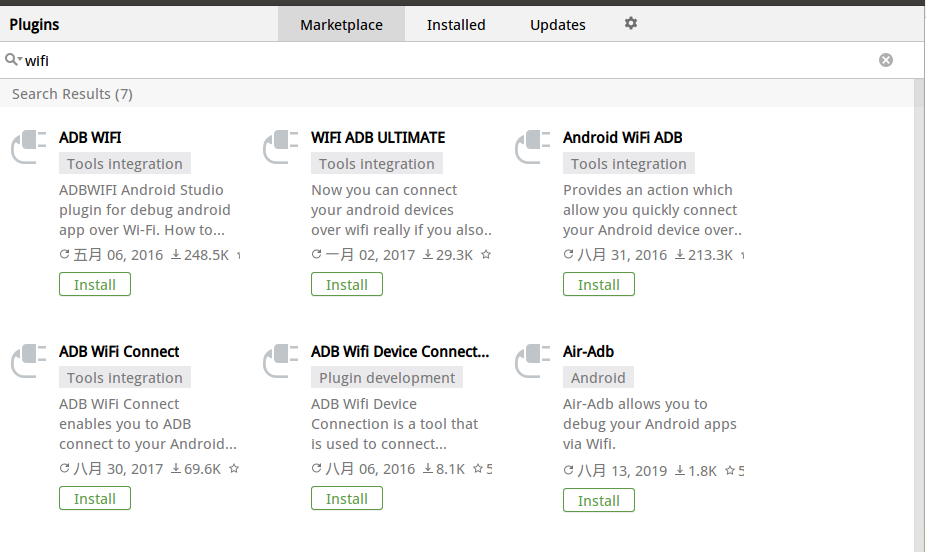Click the WIFI ADB ULTIMATE plugin icon
The image size is (926, 552).
click(281, 146)
